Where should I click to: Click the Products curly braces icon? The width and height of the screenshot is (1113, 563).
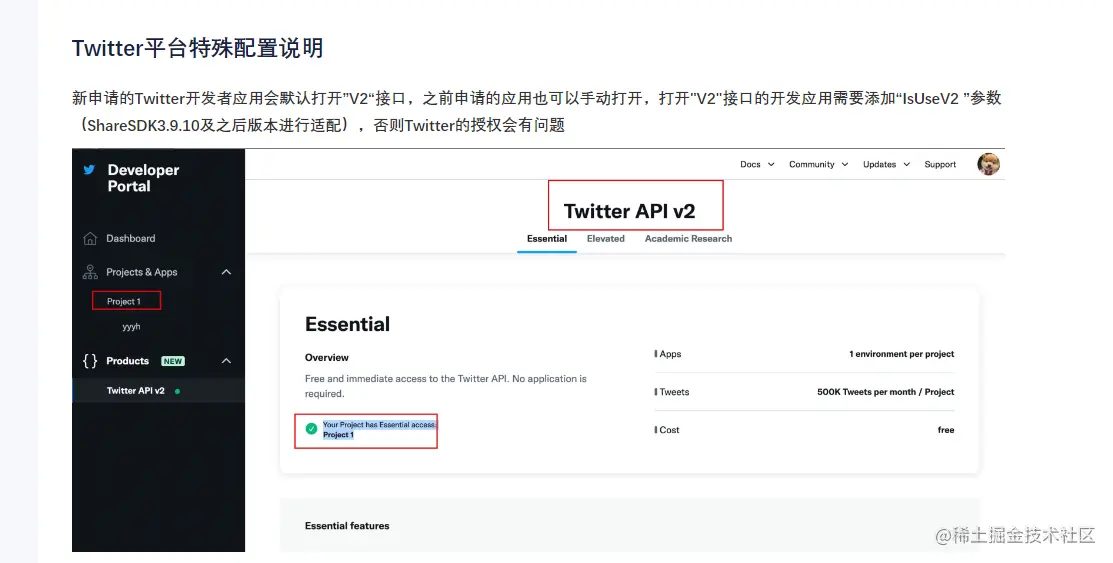[x=90, y=361]
